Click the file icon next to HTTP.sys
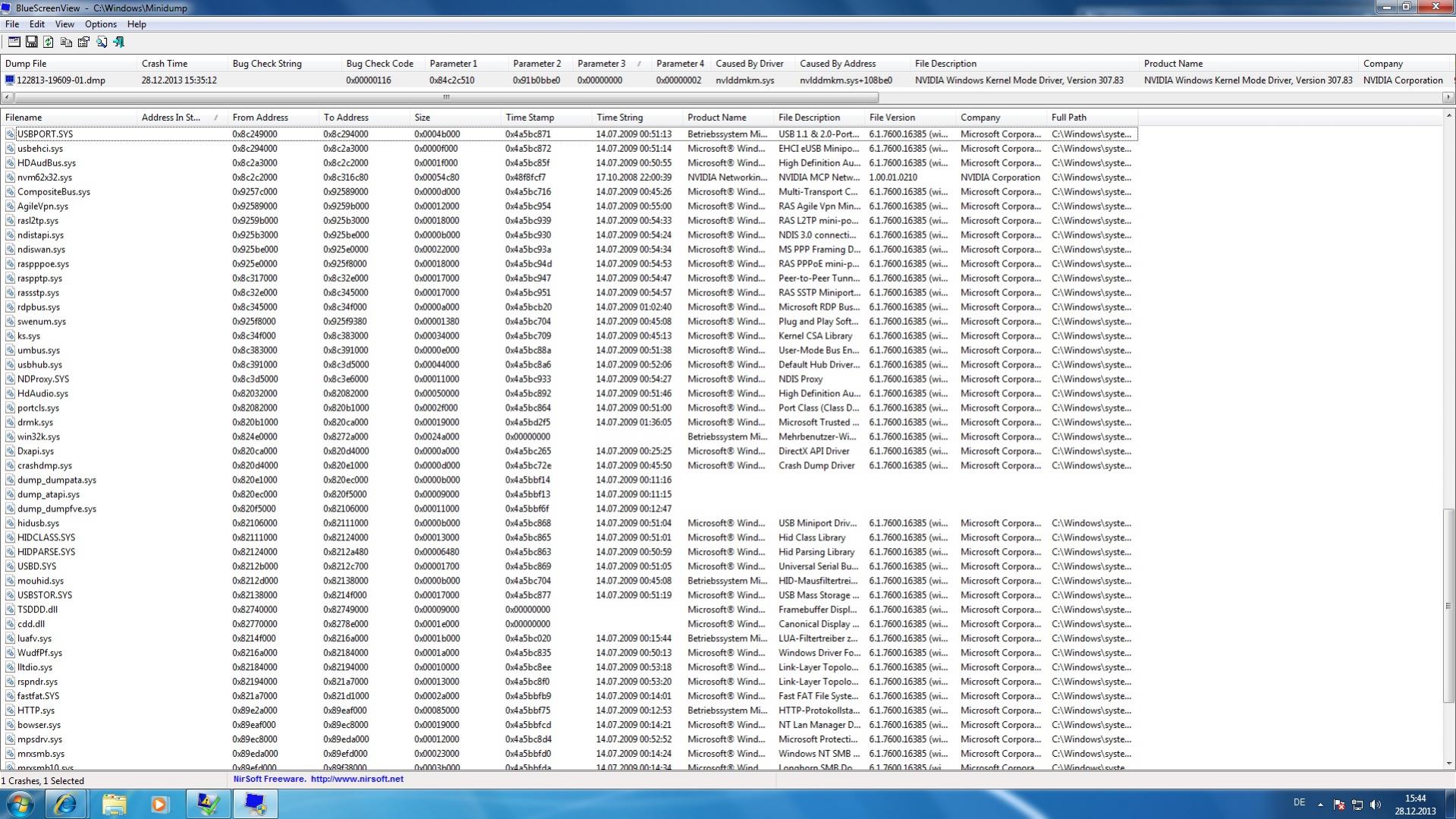Screen dimensions: 1456x819 (x=10, y=711)
